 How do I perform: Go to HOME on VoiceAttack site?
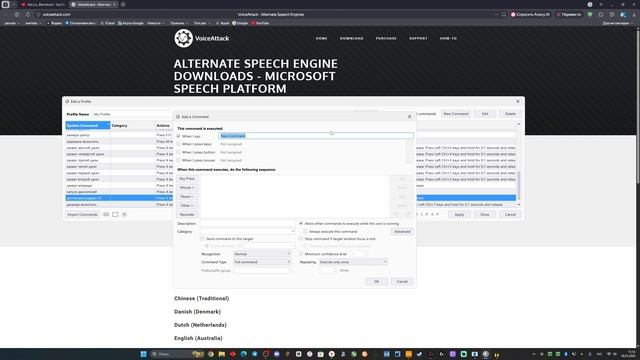[321, 38]
